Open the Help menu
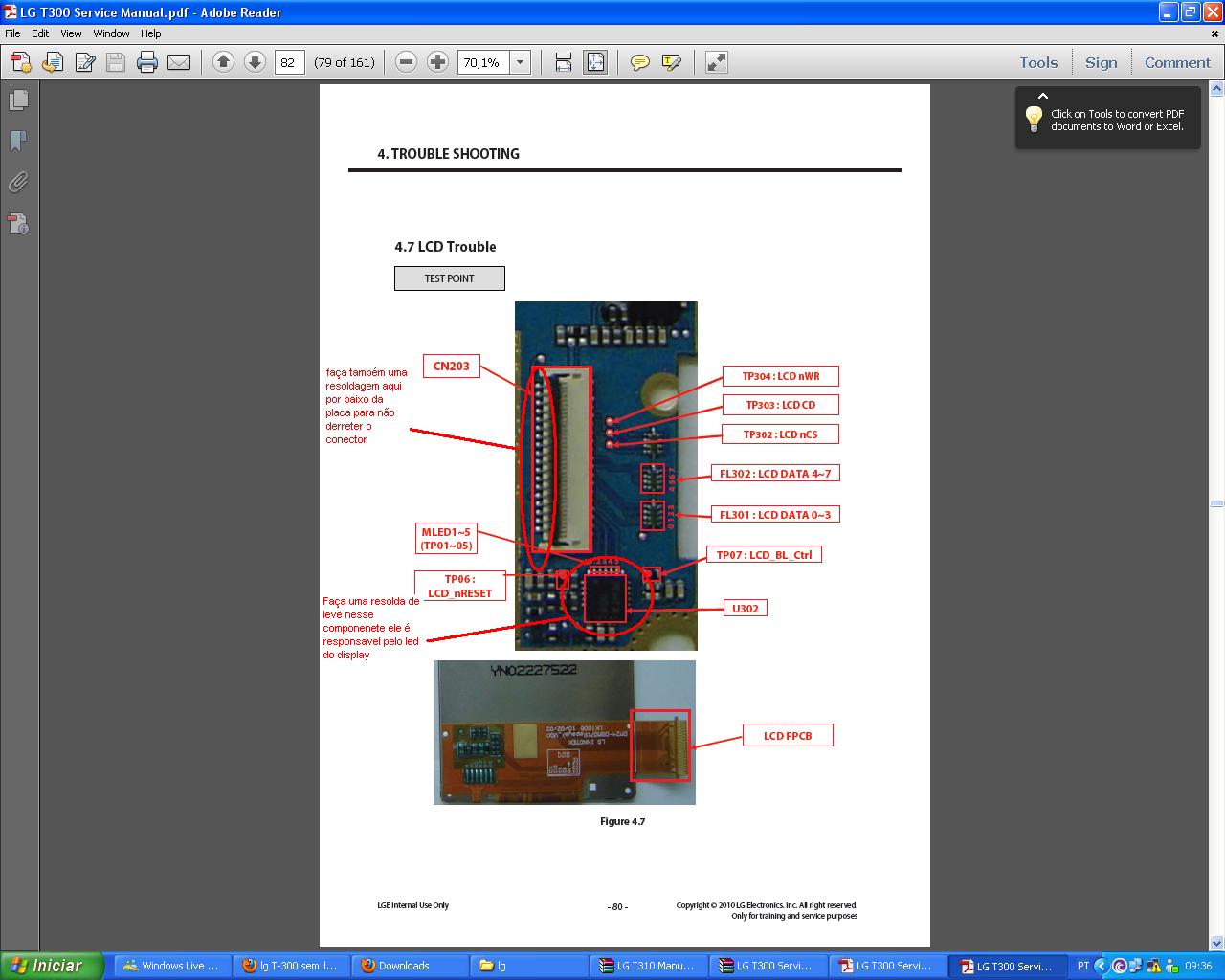This screenshot has width=1225, height=980. coord(151,33)
